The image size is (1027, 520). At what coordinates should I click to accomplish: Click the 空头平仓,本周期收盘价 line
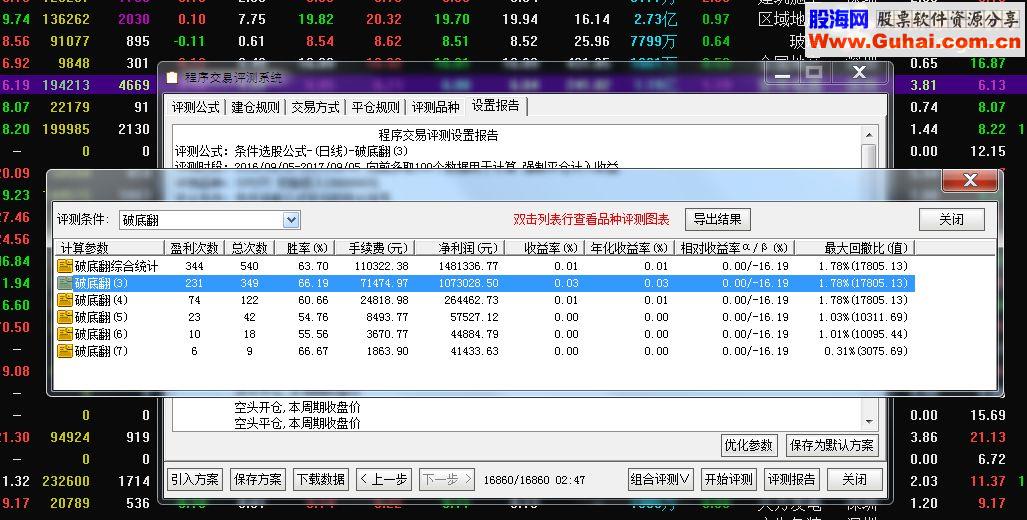297,423
